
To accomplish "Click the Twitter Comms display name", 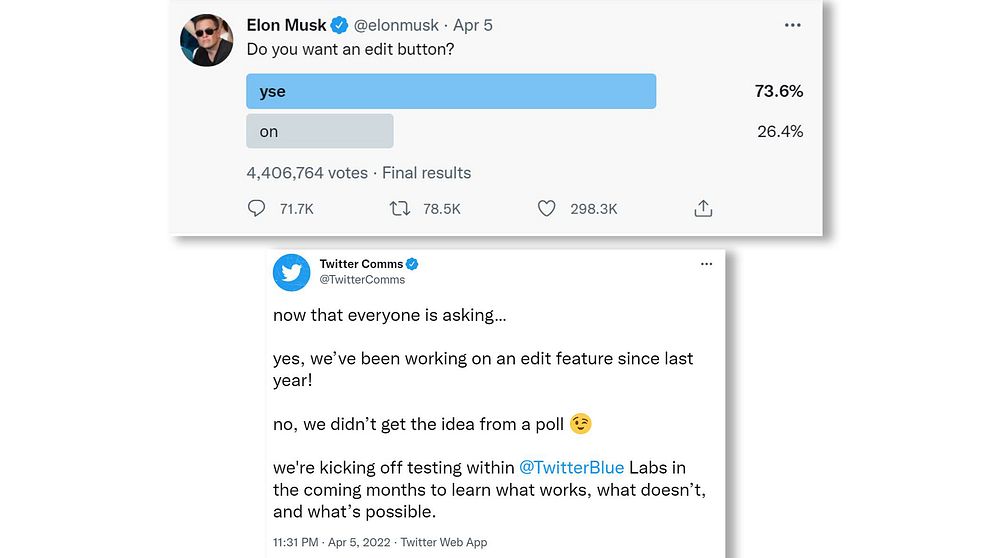I will 361,264.
